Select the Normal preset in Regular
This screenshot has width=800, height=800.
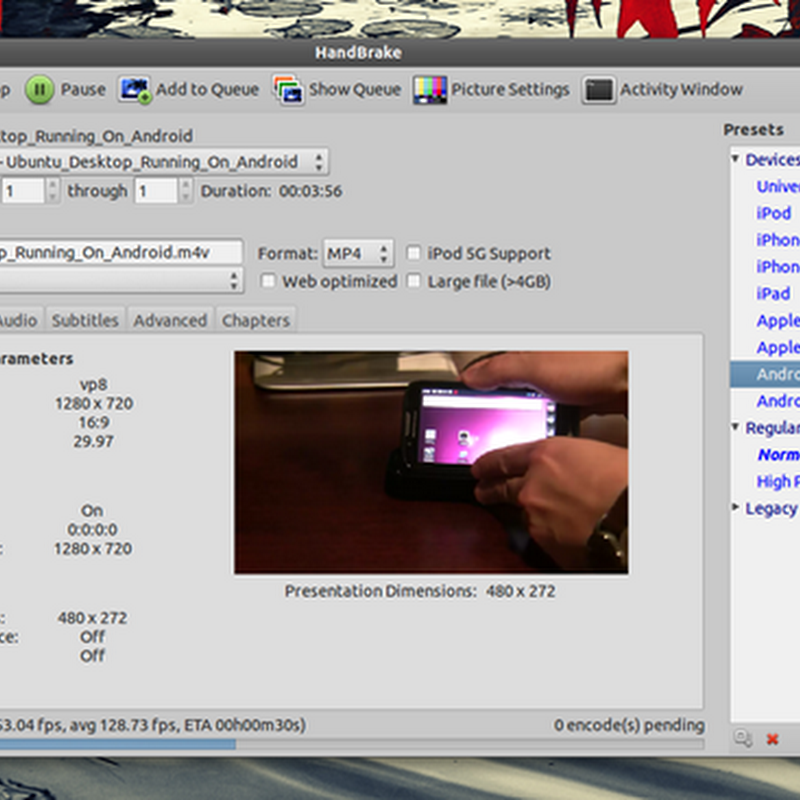coord(779,455)
